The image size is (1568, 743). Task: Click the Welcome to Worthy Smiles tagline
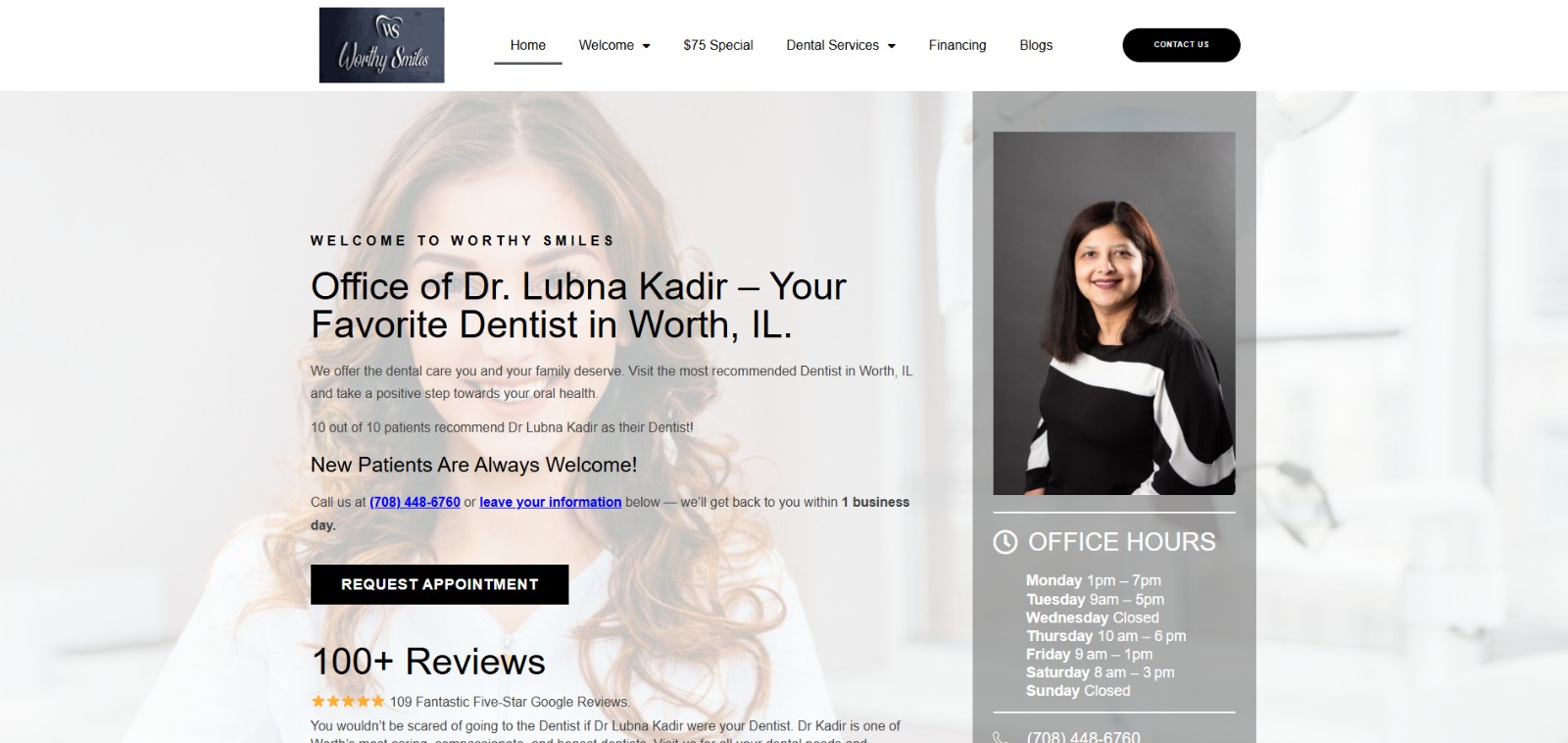463,240
